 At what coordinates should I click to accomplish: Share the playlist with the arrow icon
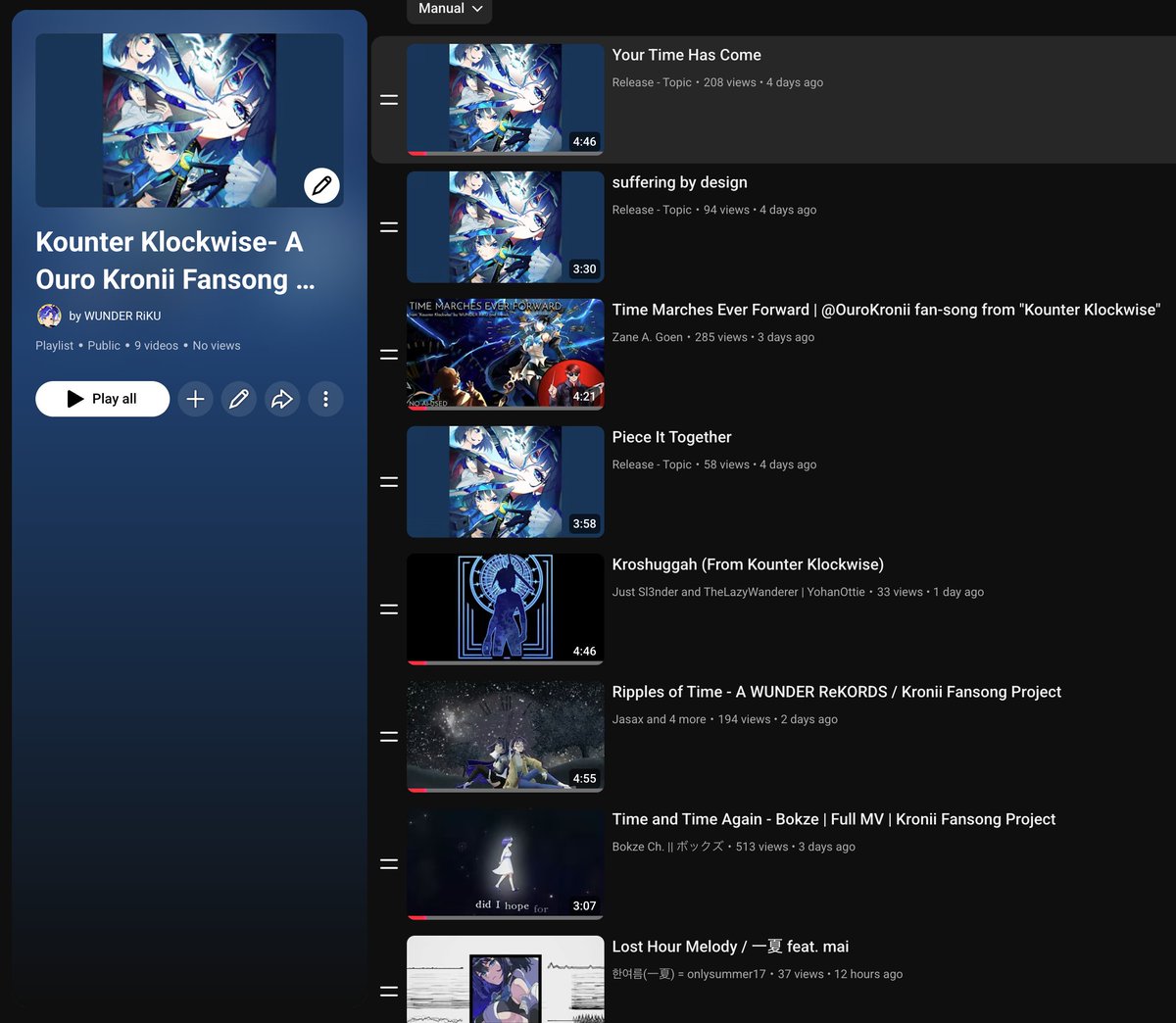[x=282, y=399]
